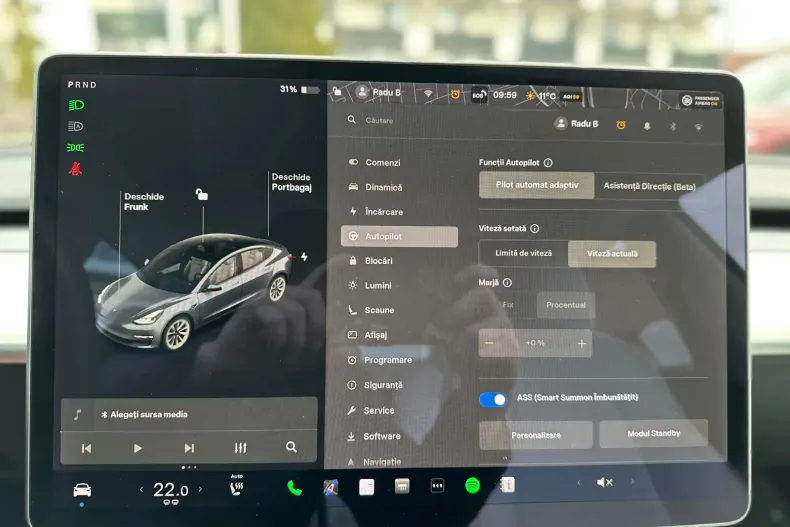Open the Spotify app
Screen dimensions: 790x527
click(473, 486)
